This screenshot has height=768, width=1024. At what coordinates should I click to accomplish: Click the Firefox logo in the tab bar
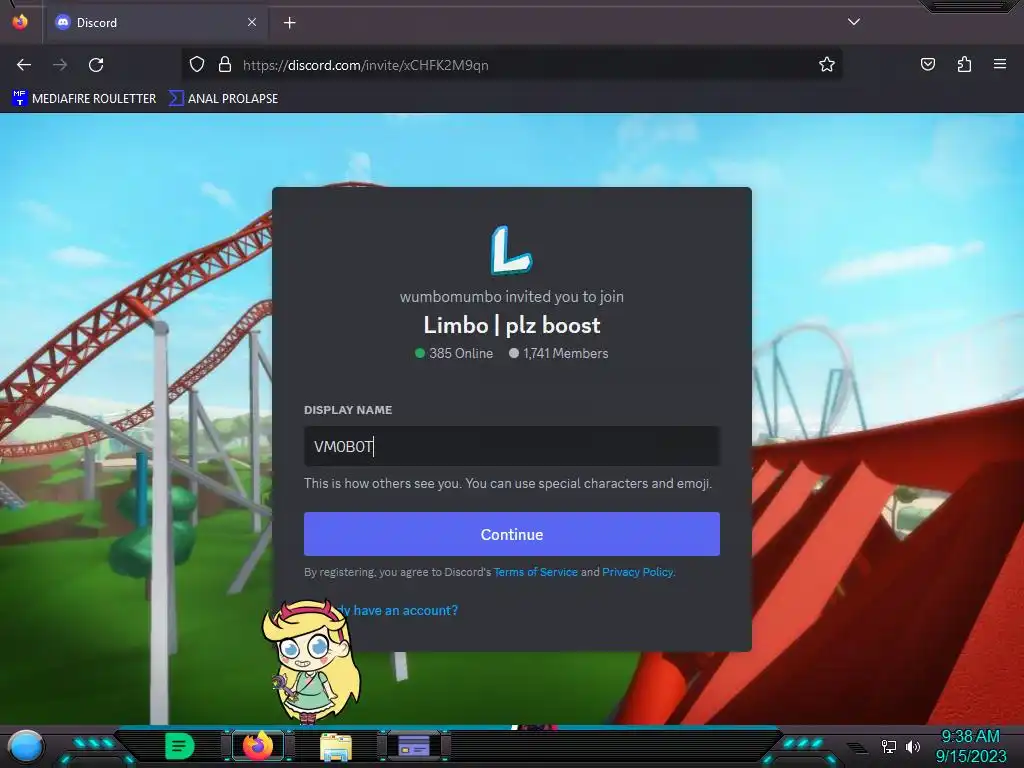(x=20, y=22)
